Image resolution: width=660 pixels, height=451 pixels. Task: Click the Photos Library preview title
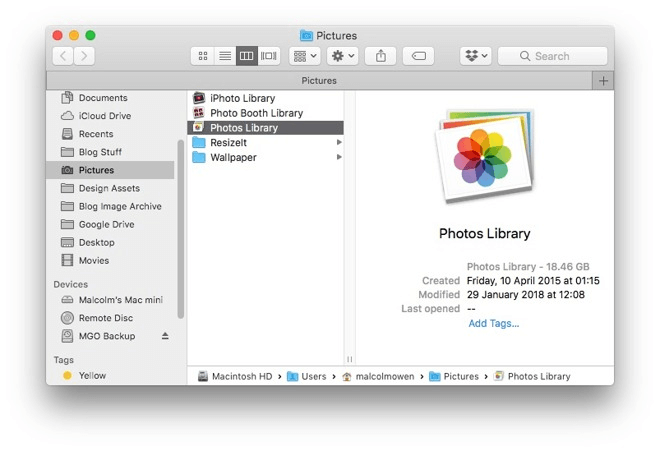tap(484, 233)
